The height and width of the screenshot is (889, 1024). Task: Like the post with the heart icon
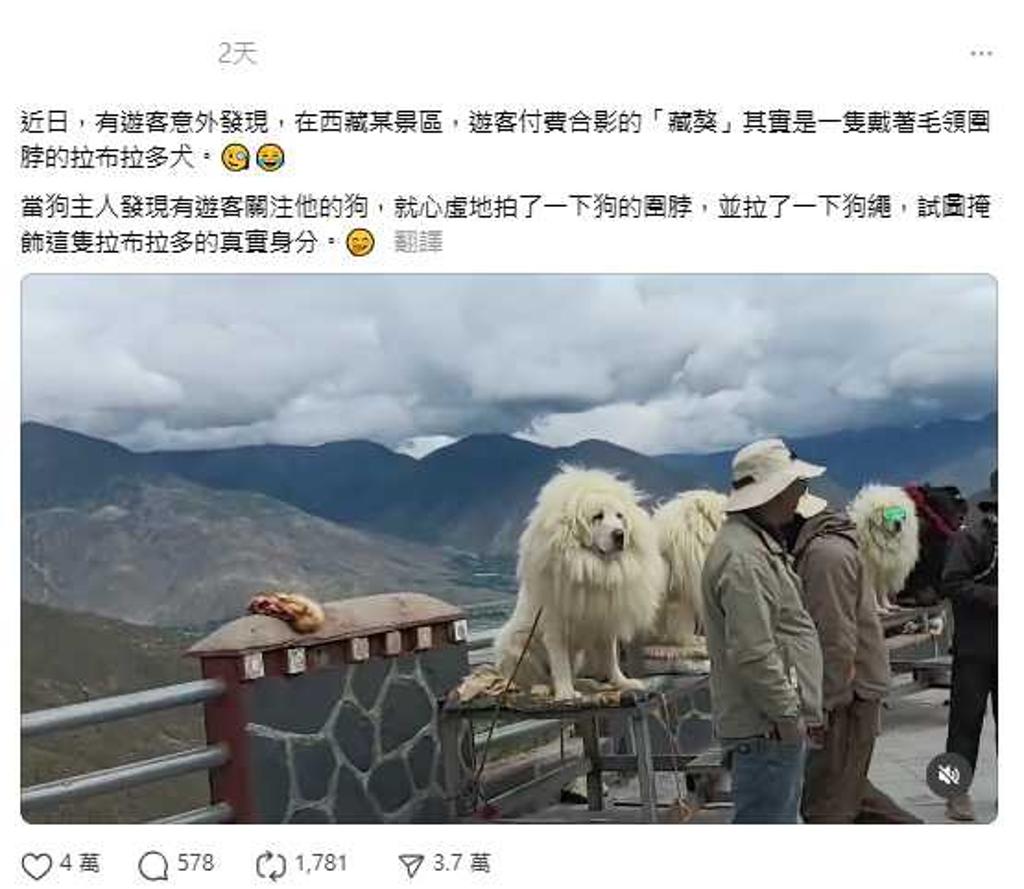tap(37, 865)
